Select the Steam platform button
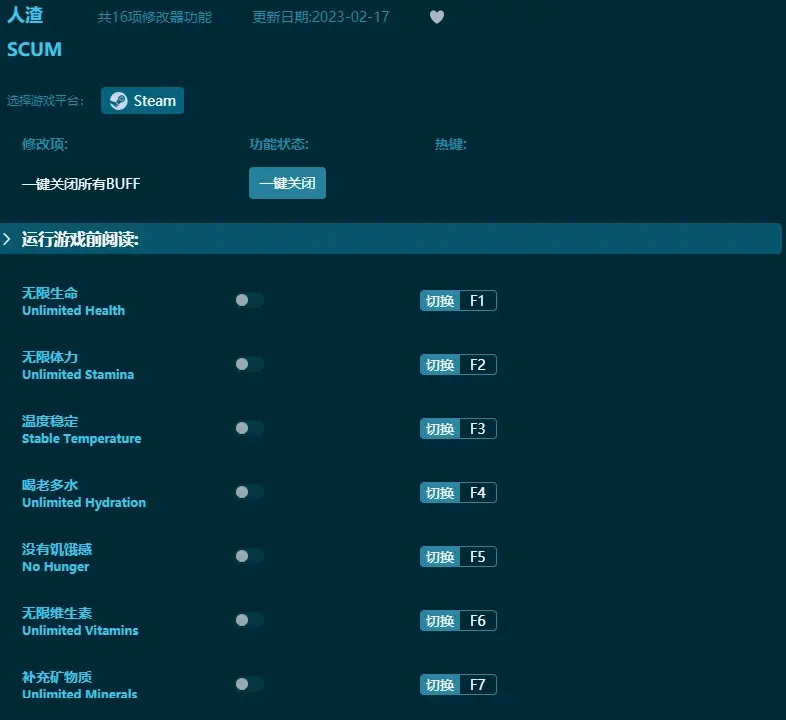Screen dimensions: 786x720 (142, 101)
